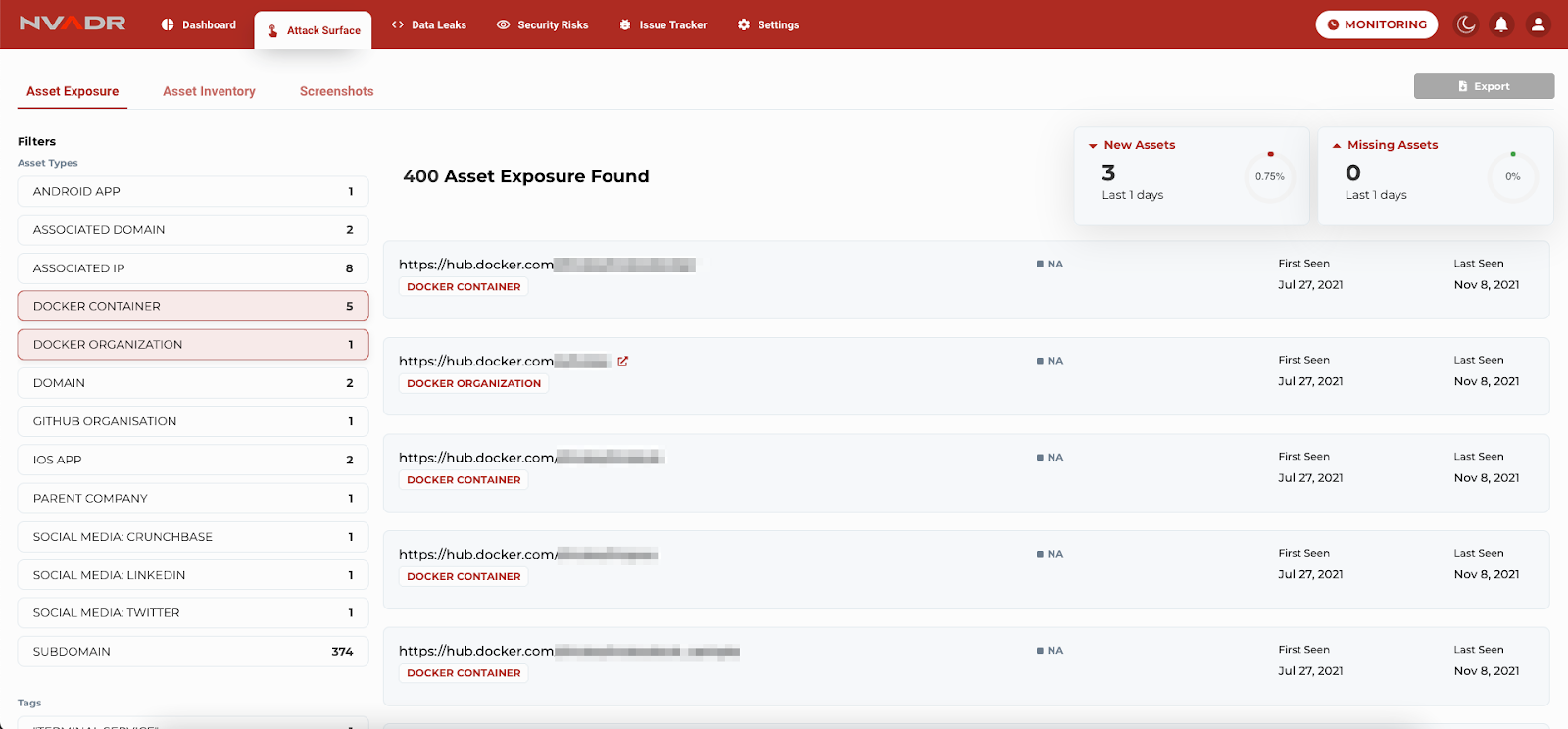Image resolution: width=1568 pixels, height=729 pixels.
Task: Open the Docker Organization hub.docker.com link
Action: 504,361
